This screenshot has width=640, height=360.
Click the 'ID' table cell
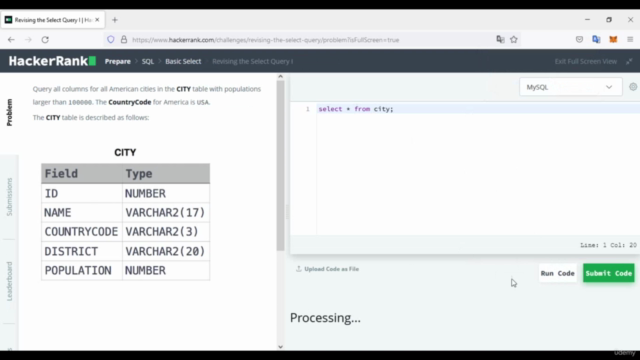coord(81,193)
